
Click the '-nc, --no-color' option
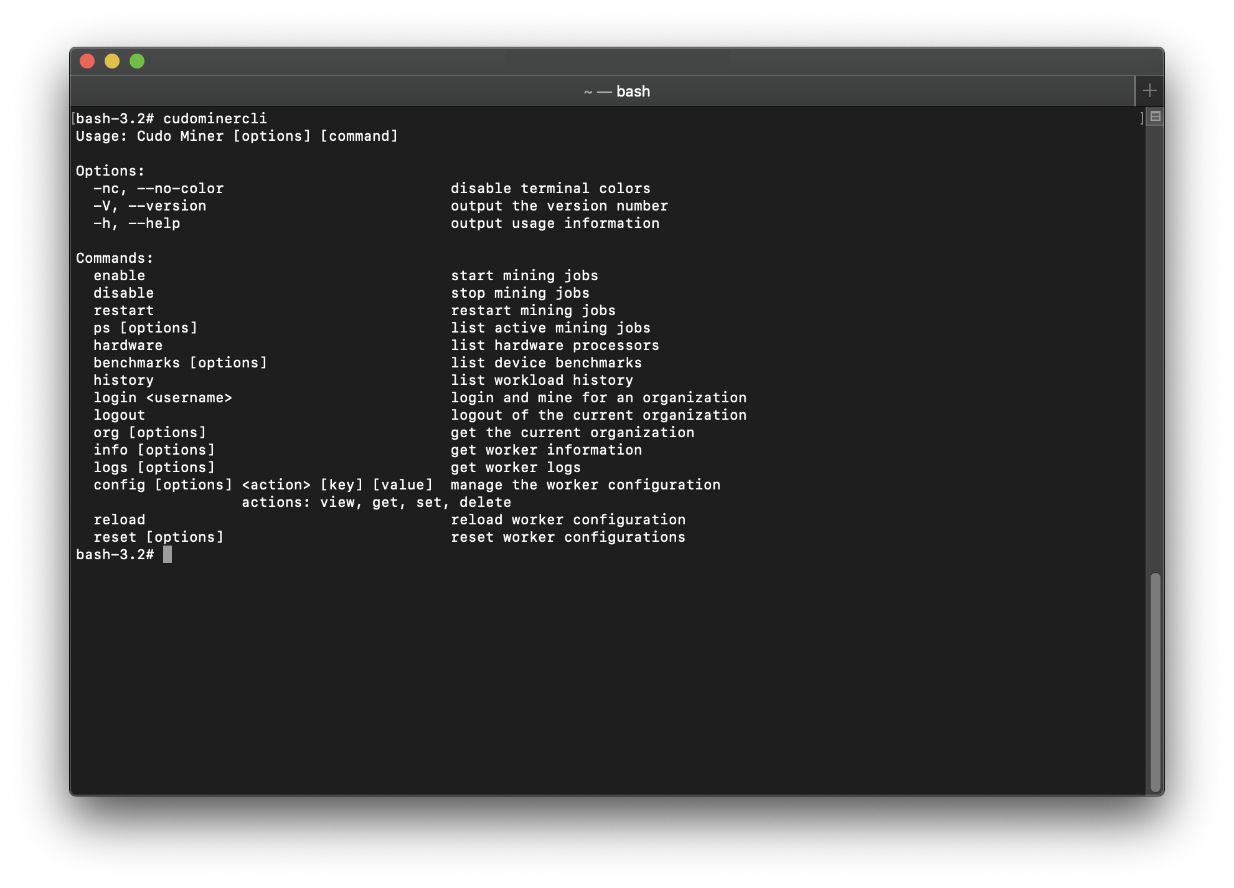pos(158,188)
